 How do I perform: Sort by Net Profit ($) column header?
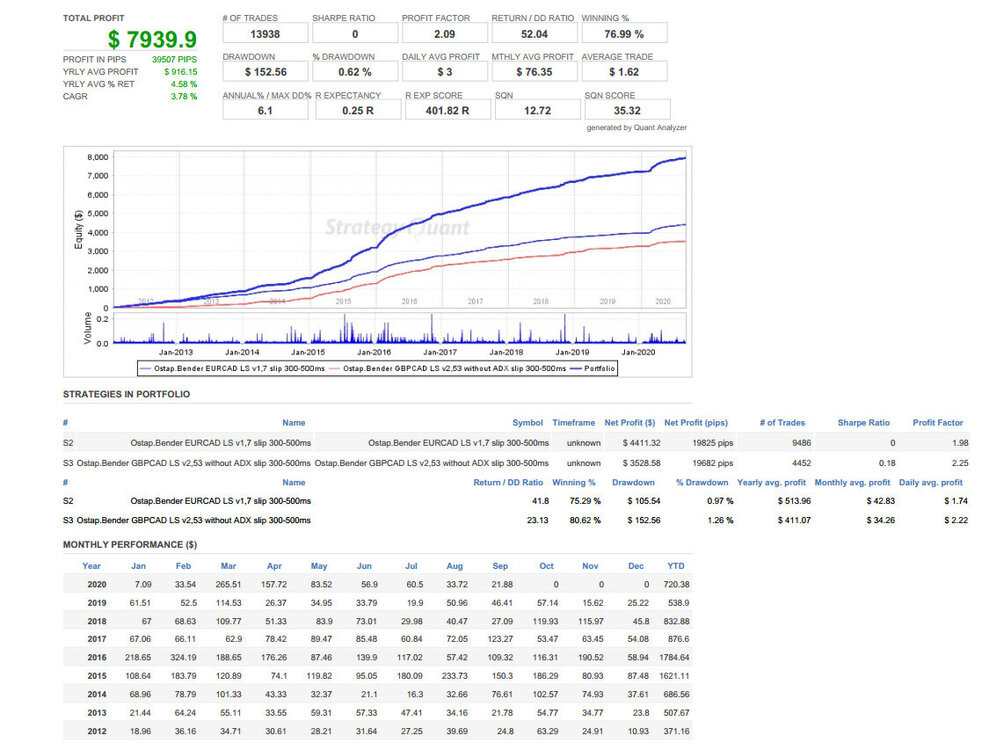pos(629,423)
